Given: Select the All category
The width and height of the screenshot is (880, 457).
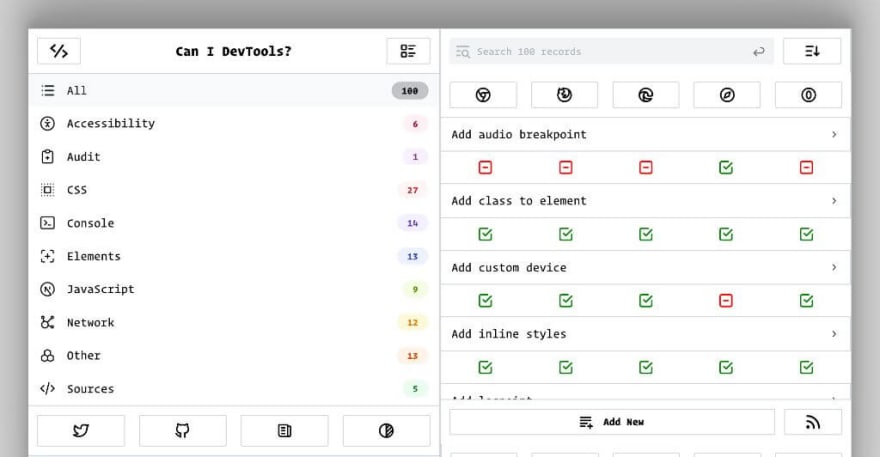Looking at the screenshot, I should [234, 90].
